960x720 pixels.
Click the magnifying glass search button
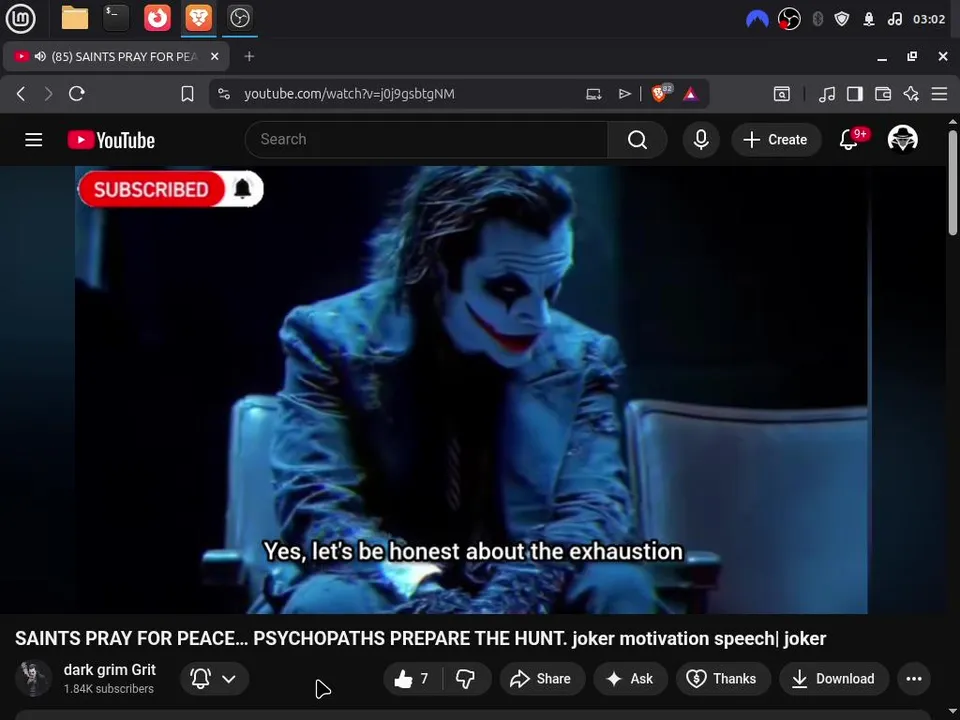click(x=637, y=140)
